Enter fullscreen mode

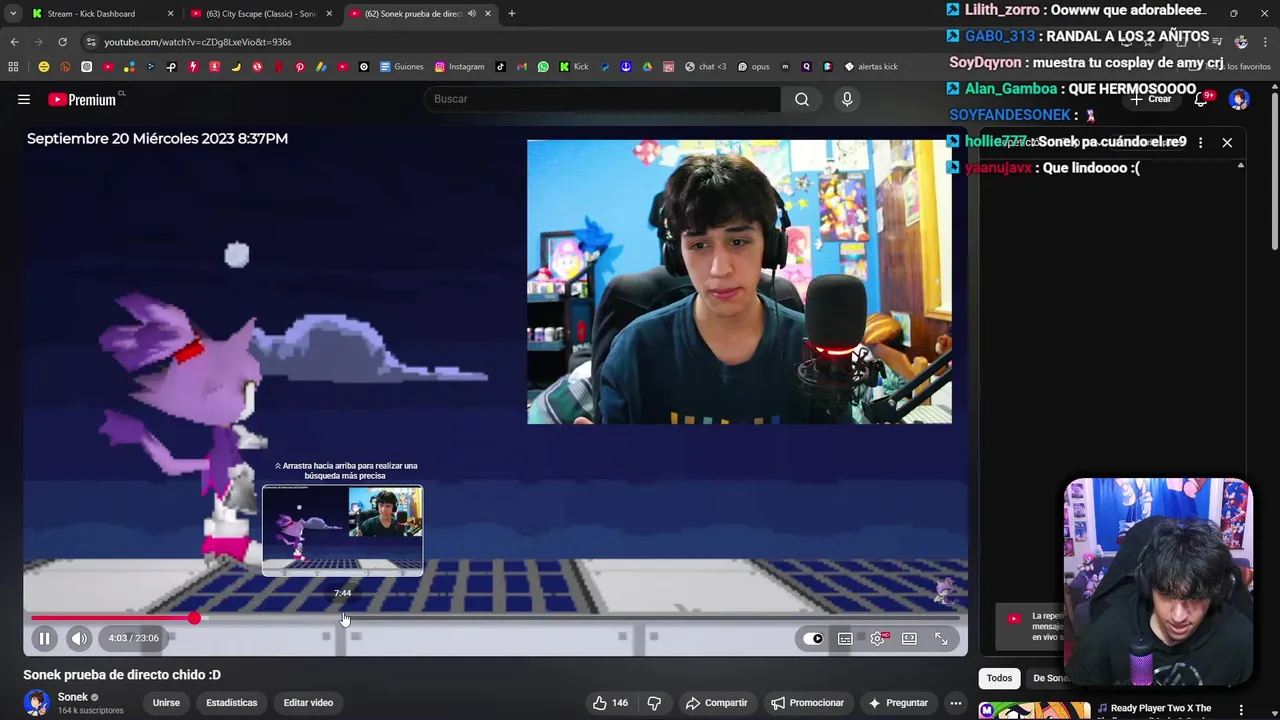pos(941,638)
